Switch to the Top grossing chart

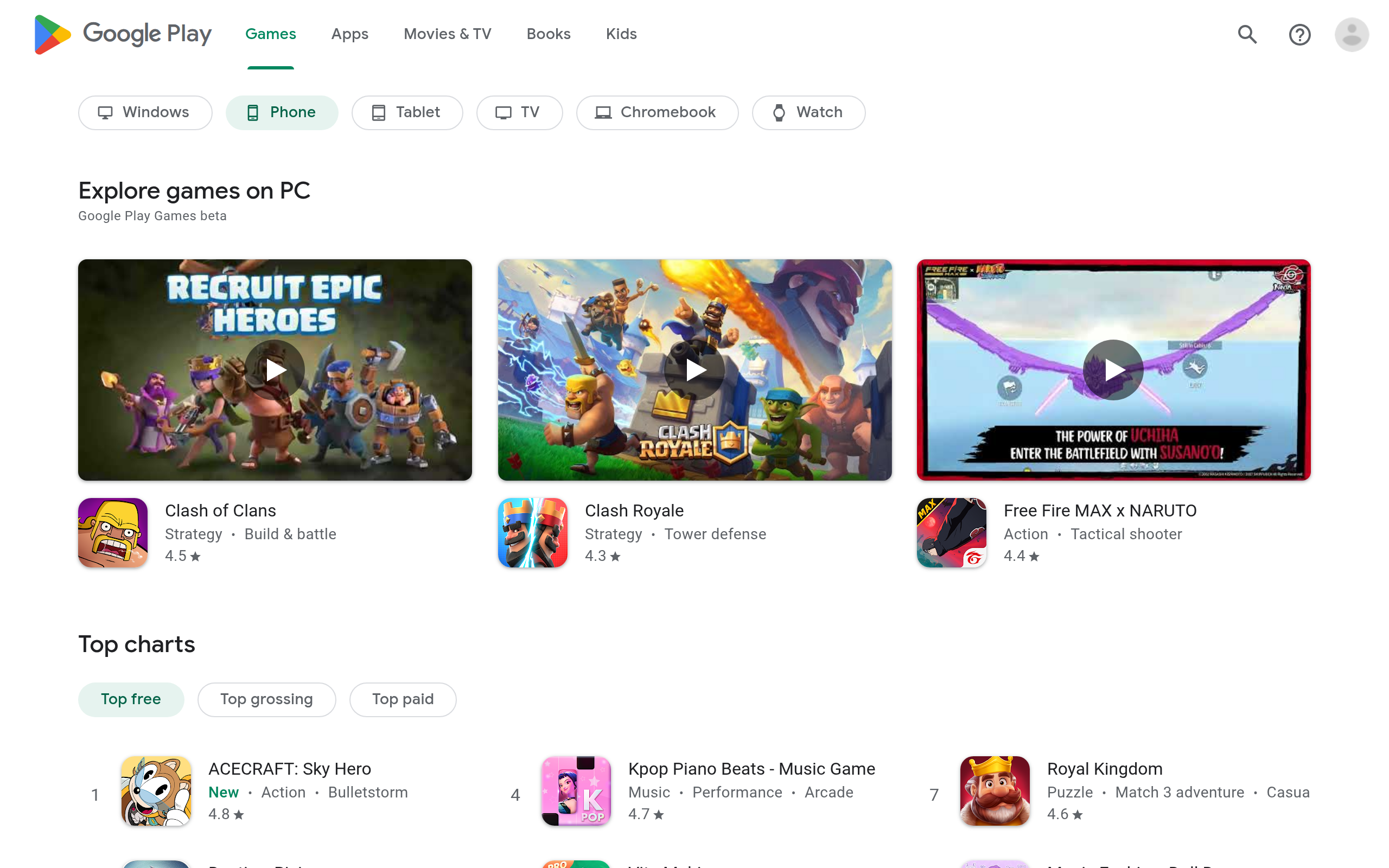coord(267,699)
